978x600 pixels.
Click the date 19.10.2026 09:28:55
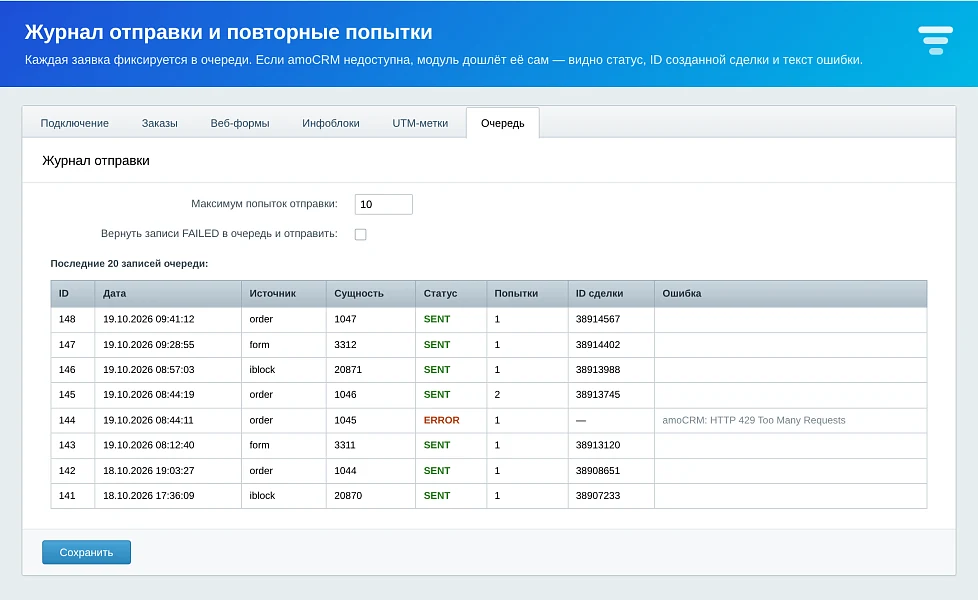148,344
